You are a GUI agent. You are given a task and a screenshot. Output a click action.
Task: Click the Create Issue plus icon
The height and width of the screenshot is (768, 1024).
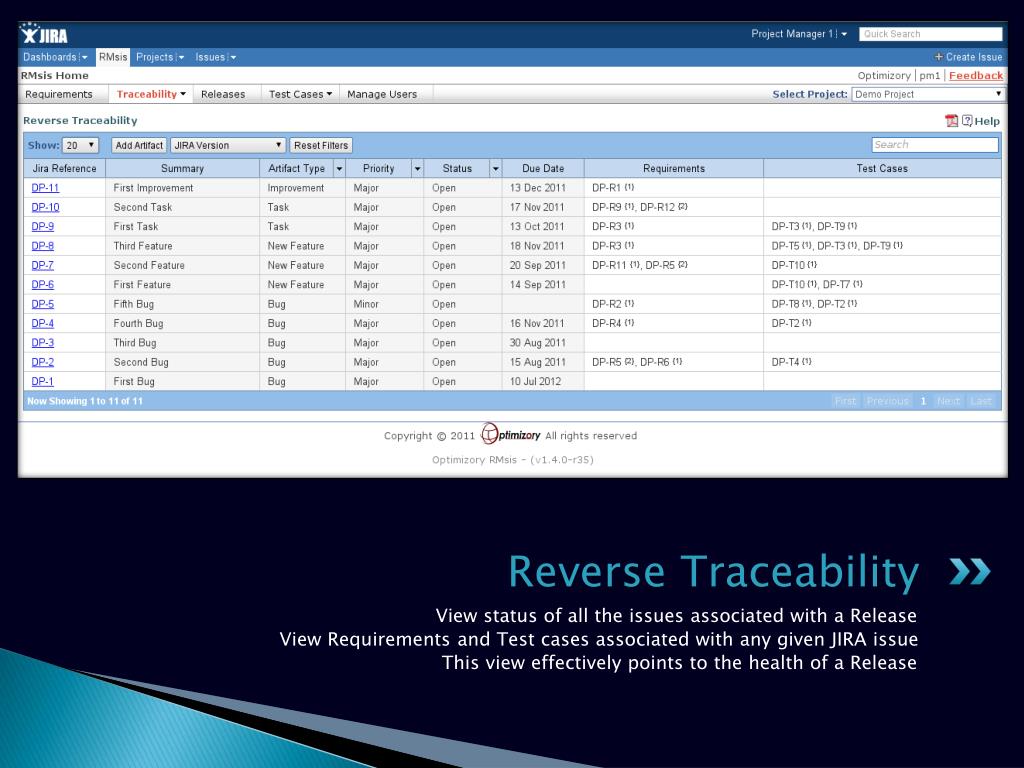tap(938, 57)
